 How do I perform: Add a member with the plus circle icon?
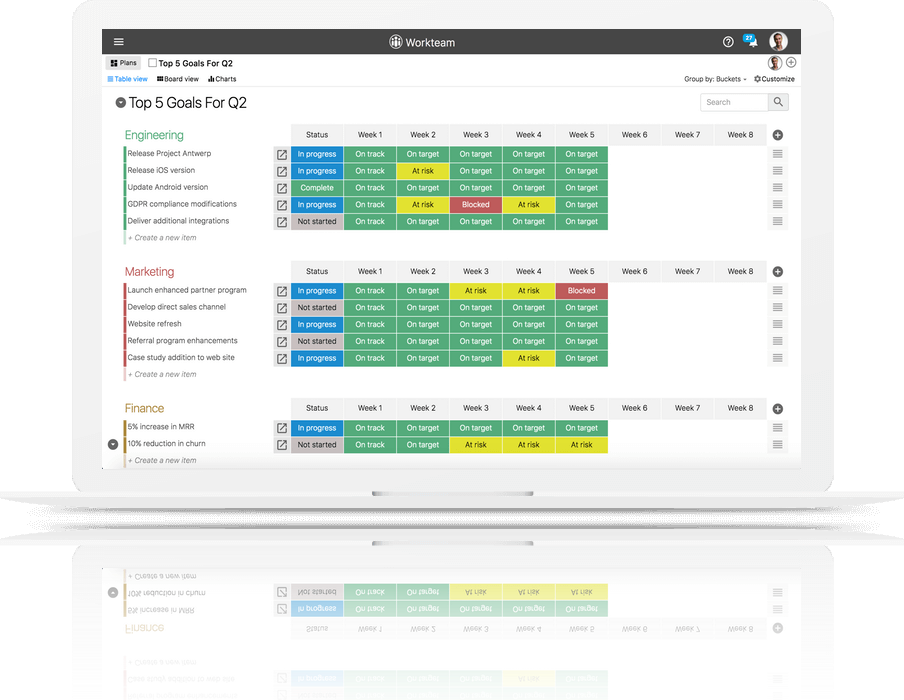(791, 62)
